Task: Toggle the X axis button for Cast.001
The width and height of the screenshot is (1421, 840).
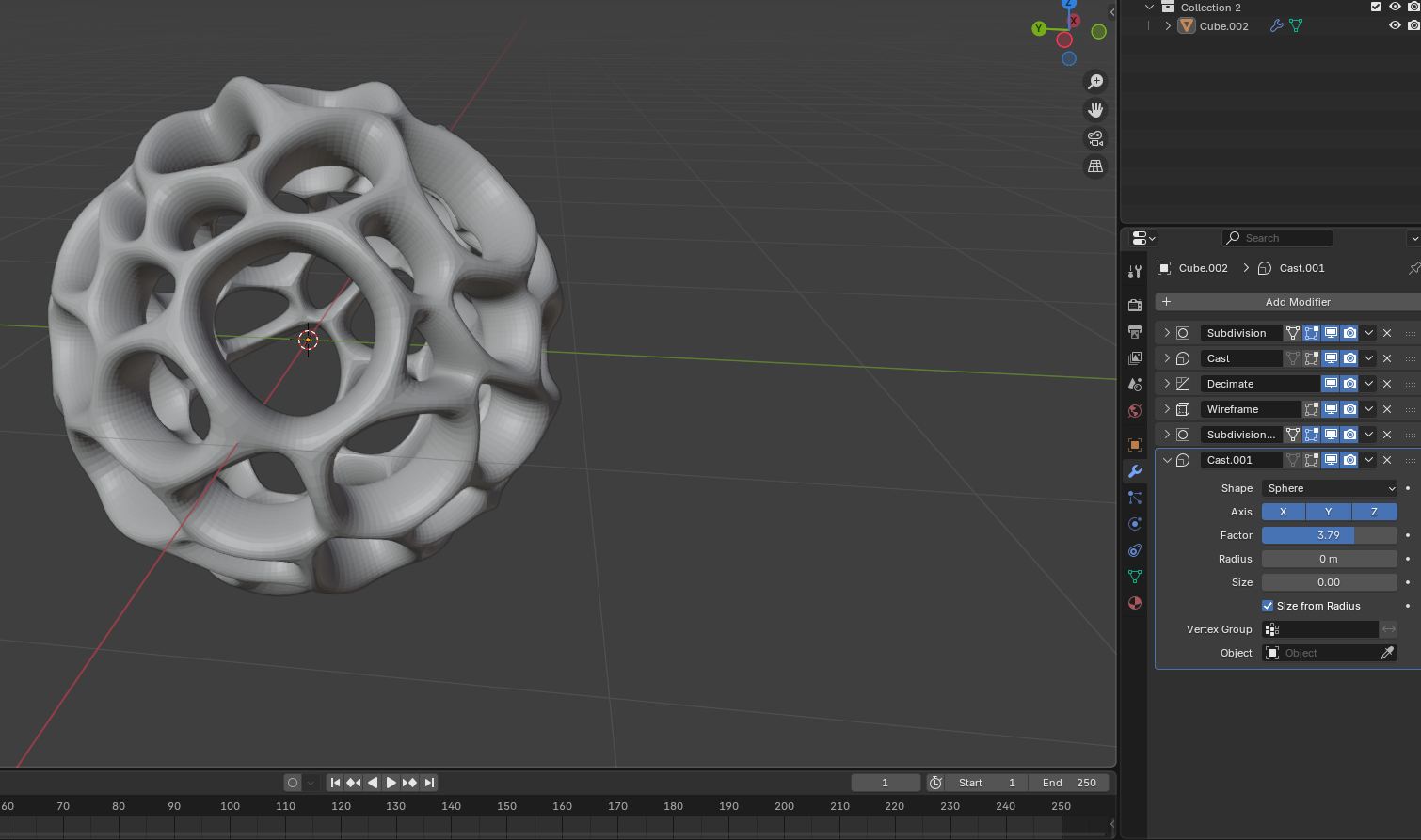Action: tap(1284, 512)
